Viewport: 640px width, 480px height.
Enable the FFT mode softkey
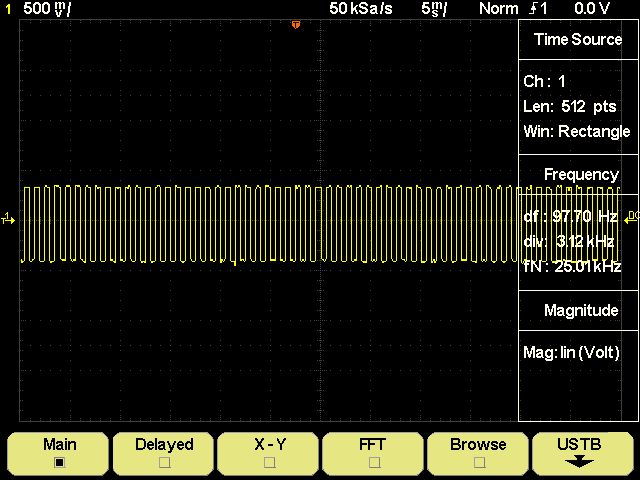(373, 453)
